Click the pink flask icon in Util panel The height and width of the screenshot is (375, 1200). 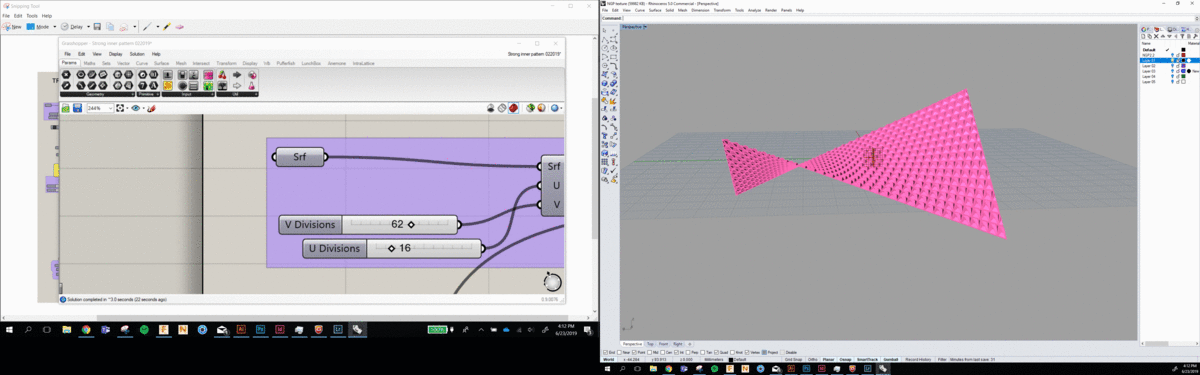(252, 86)
